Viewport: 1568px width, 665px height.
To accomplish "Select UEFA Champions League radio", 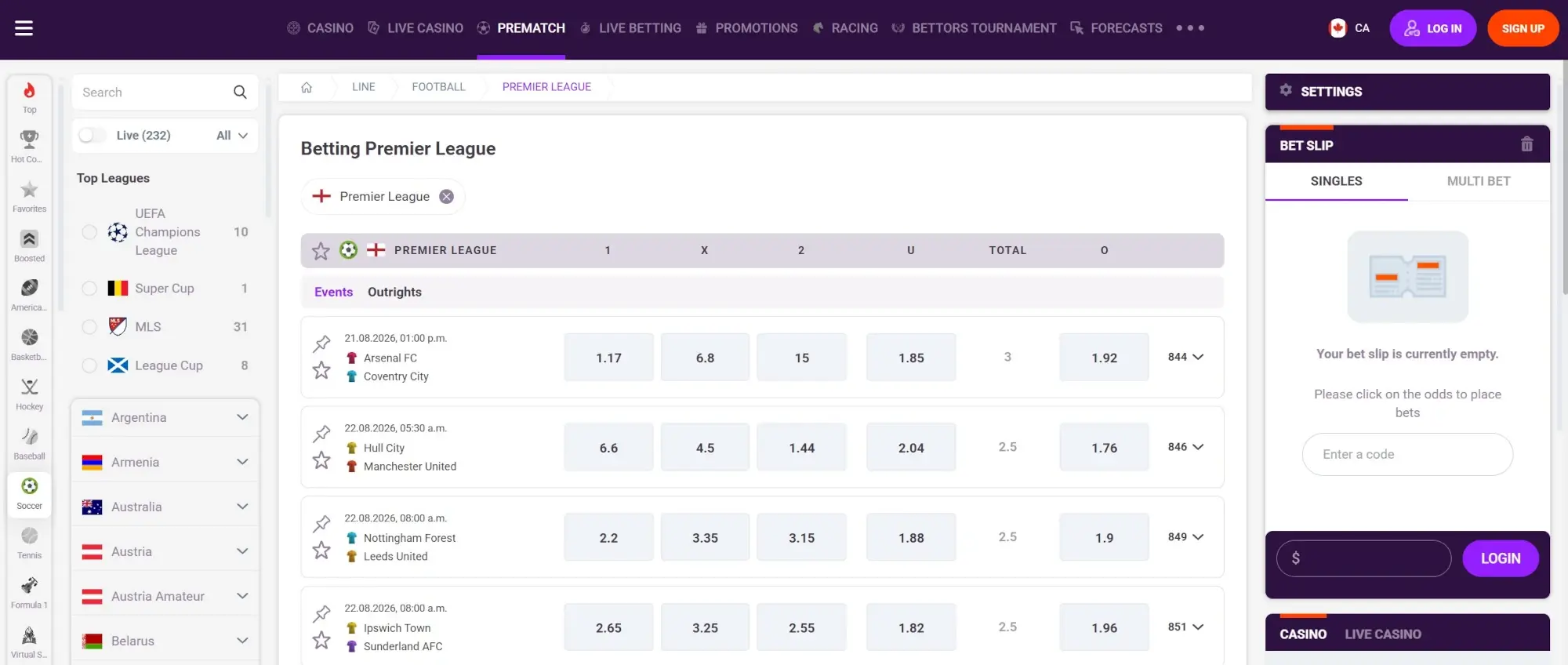I will 89,232.
